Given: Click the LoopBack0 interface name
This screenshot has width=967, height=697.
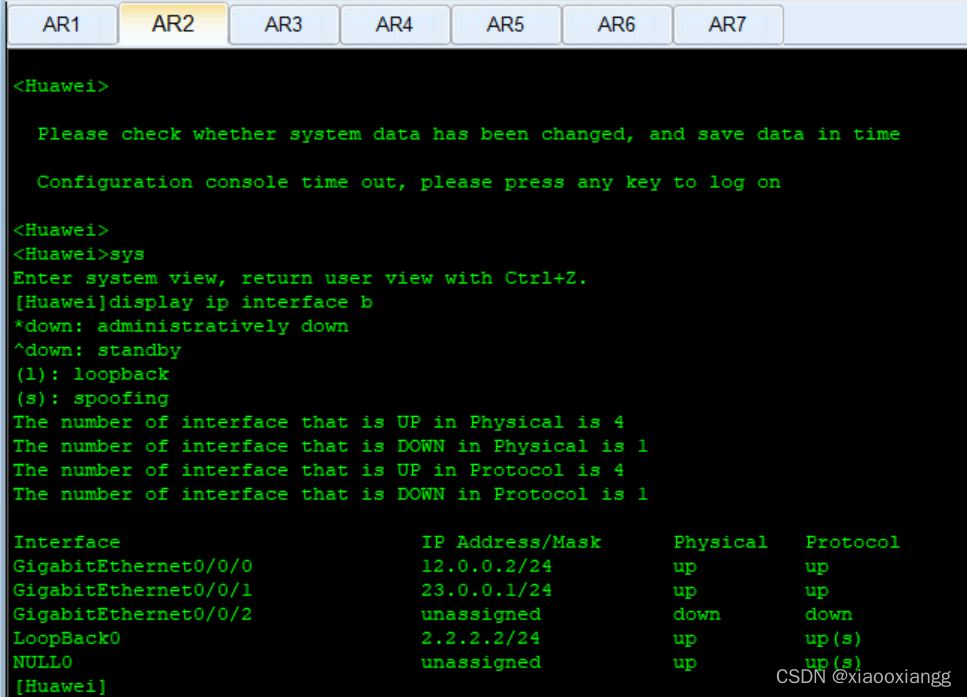Looking at the screenshot, I should [67, 638].
